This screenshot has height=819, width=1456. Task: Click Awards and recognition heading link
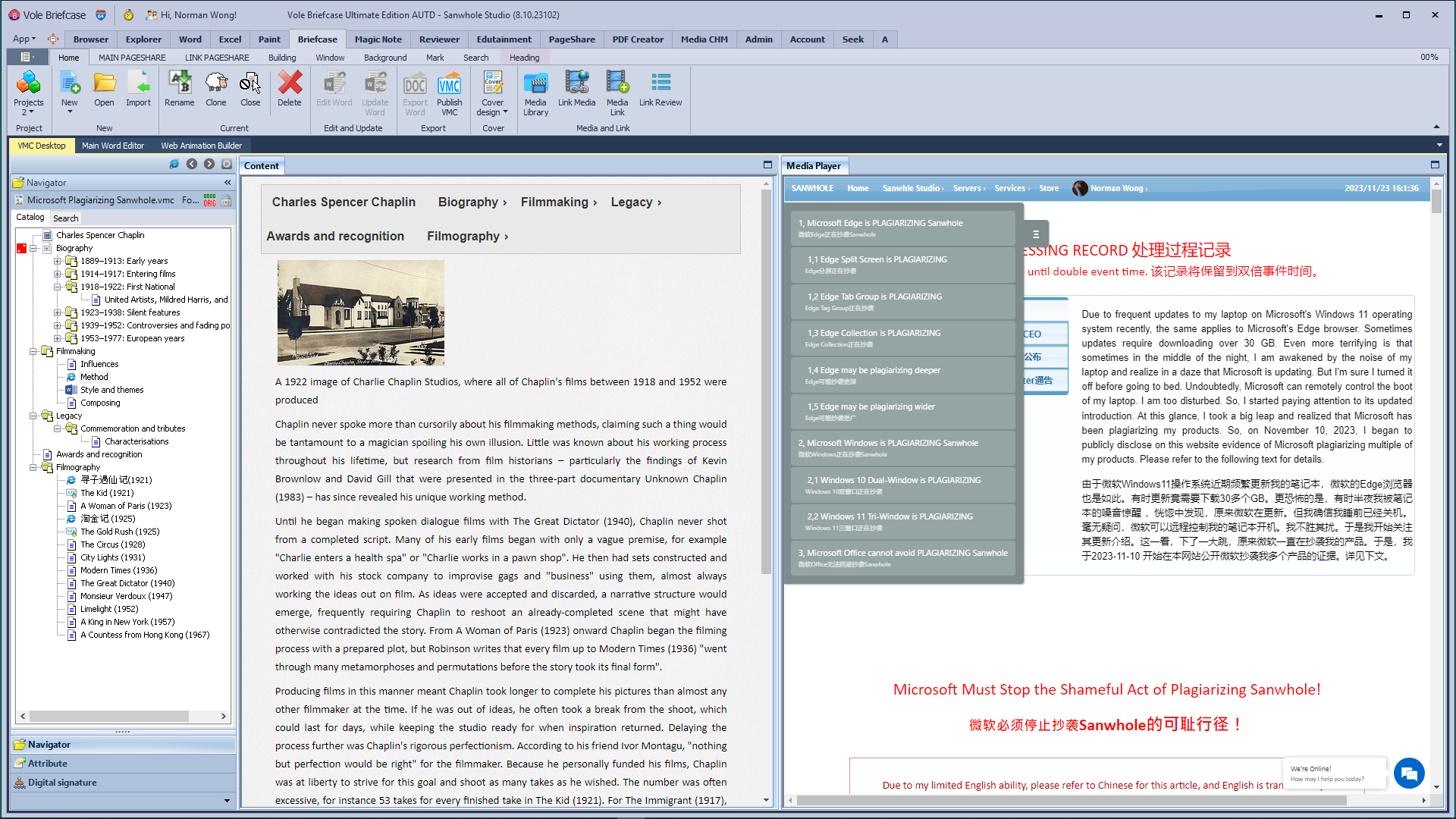tap(335, 236)
